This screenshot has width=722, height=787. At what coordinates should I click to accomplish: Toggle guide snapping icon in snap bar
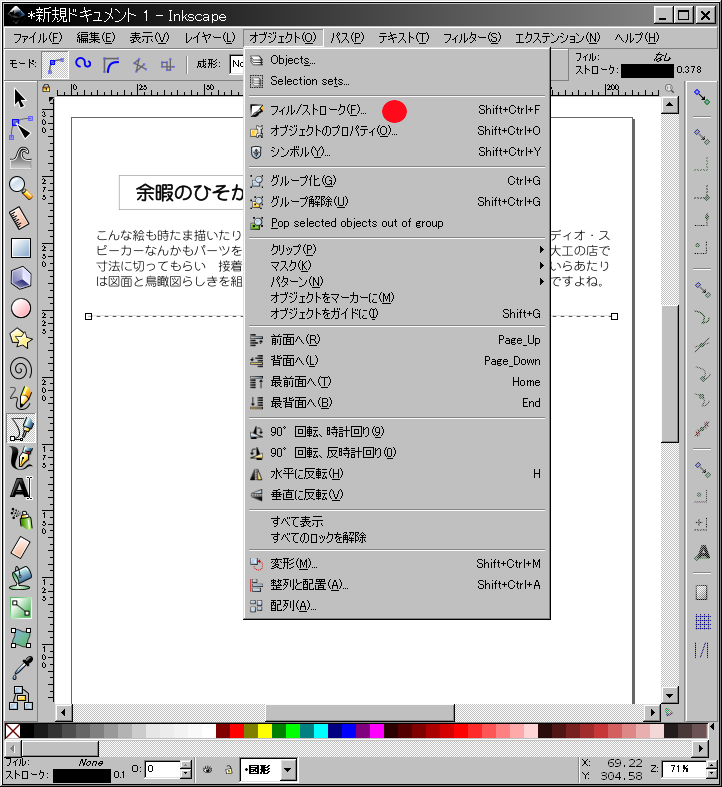pos(702,649)
